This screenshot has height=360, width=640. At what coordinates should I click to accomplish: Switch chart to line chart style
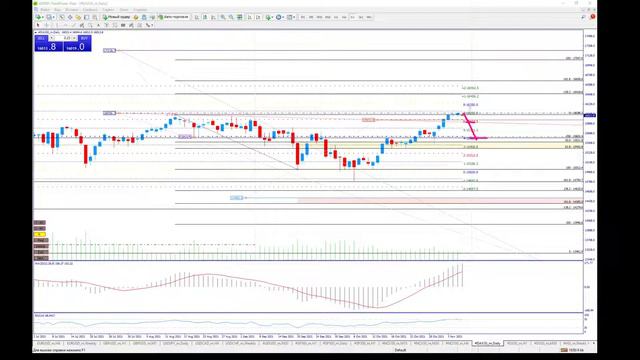pyautogui.click(x=213, y=17)
